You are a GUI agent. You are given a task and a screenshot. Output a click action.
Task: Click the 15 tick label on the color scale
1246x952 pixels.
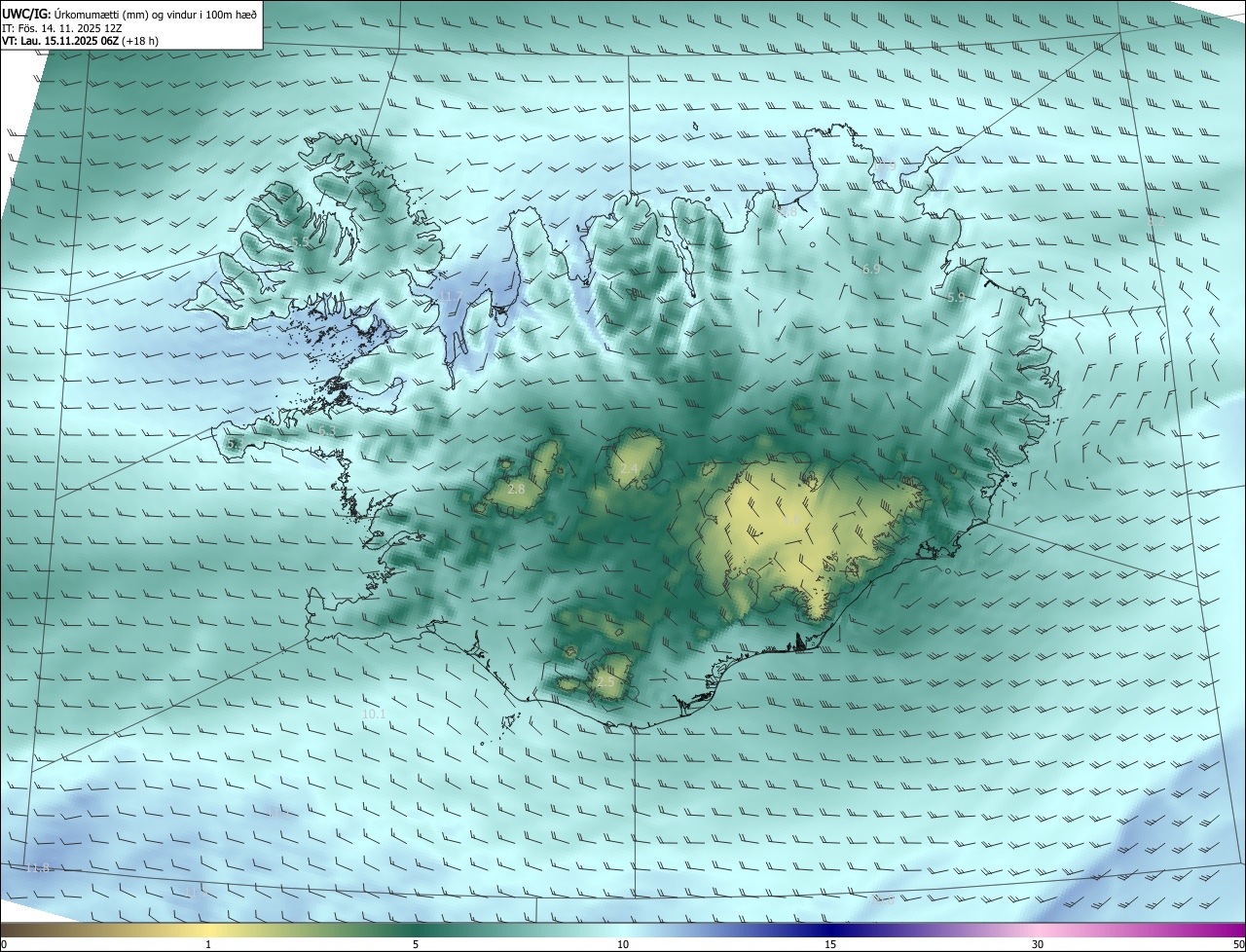click(x=830, y=944)
